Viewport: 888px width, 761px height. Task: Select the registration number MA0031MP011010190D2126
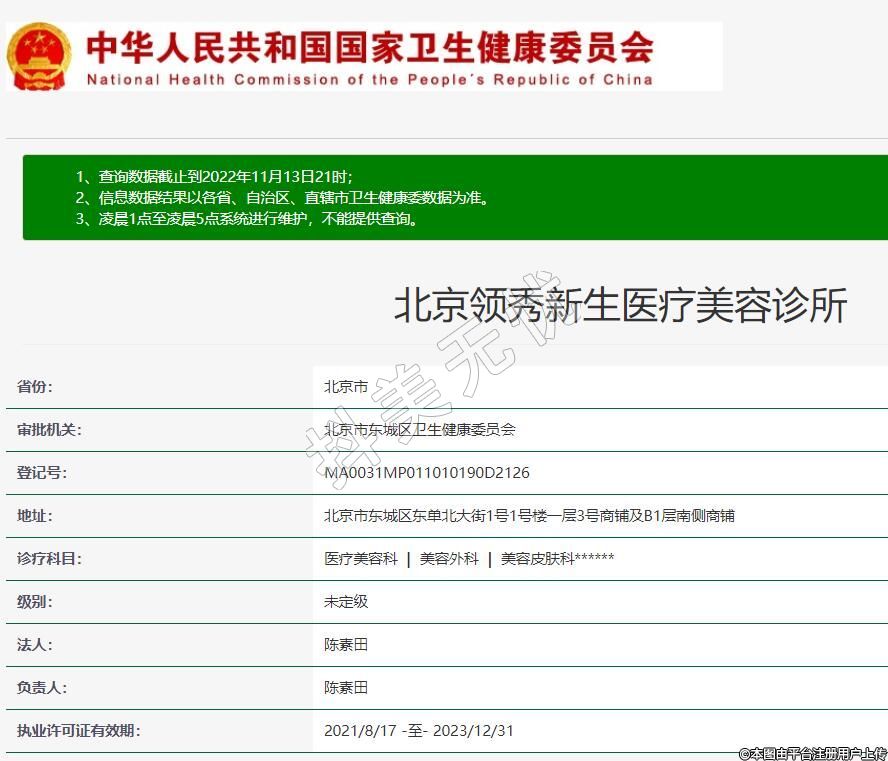(x=427, y=473)
